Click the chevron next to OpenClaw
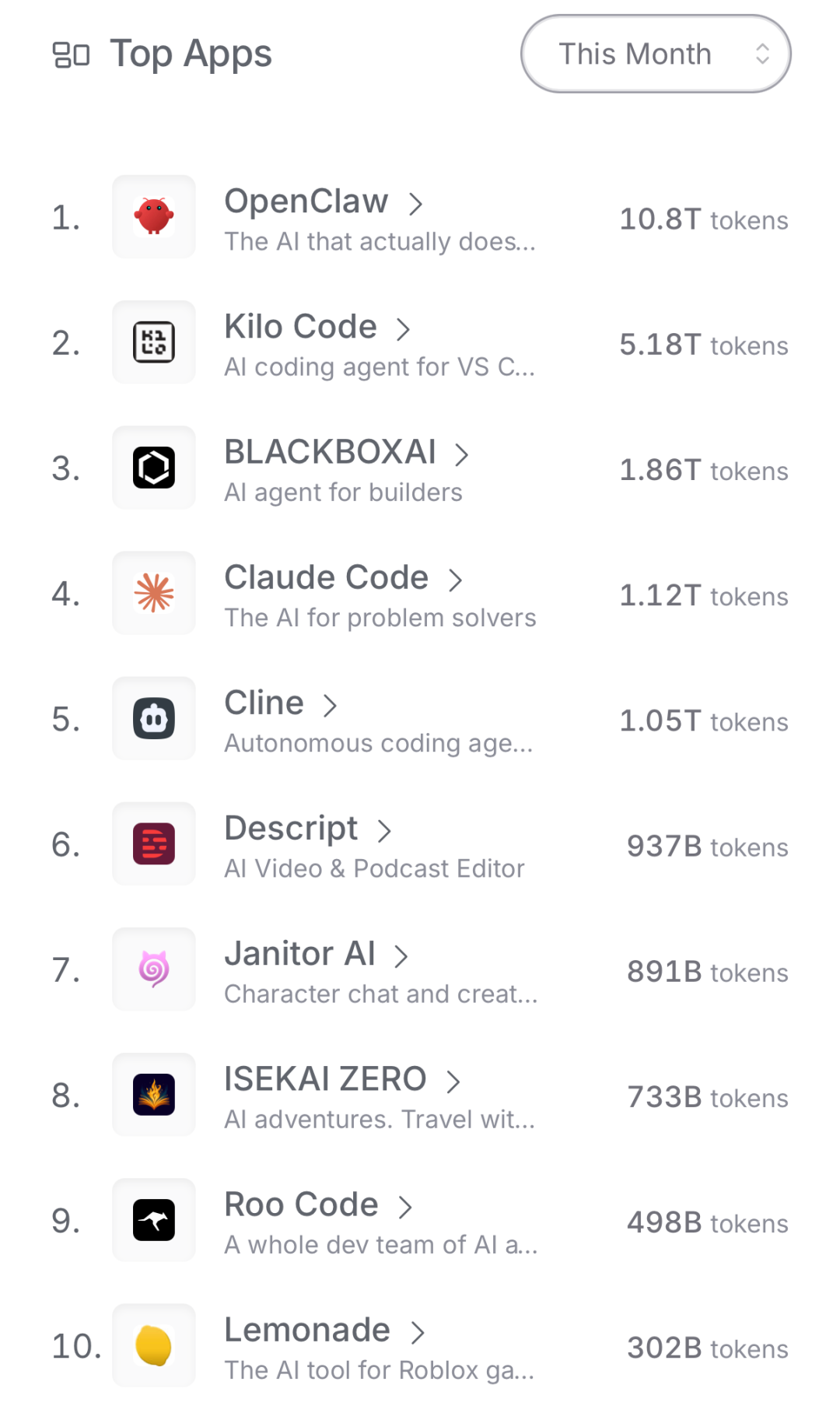 pos(416,204)
